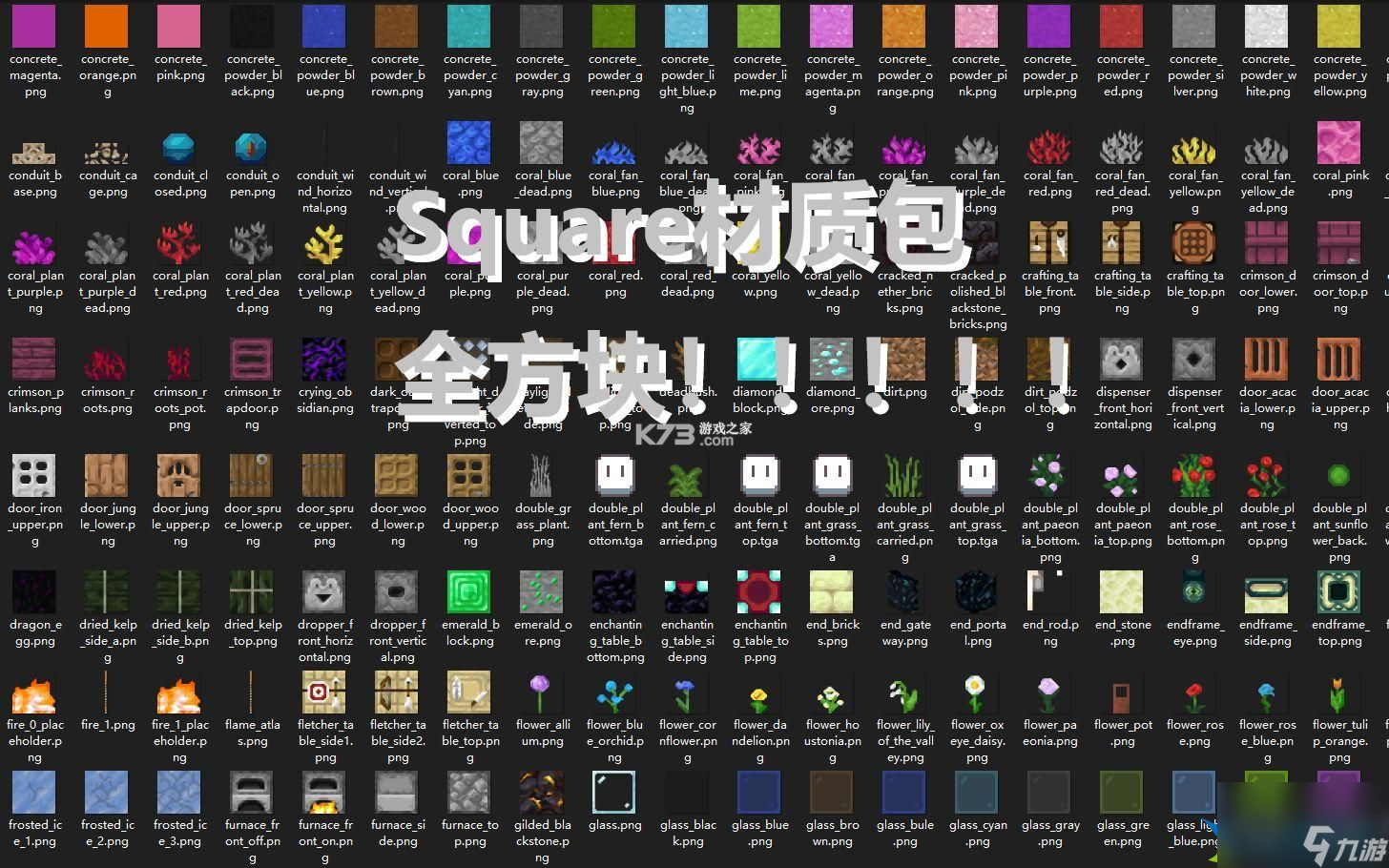Click enchanting_table_top.png icon
Image resolution: width=1389 pixels, height=868 pixels.
pos(759,591)
